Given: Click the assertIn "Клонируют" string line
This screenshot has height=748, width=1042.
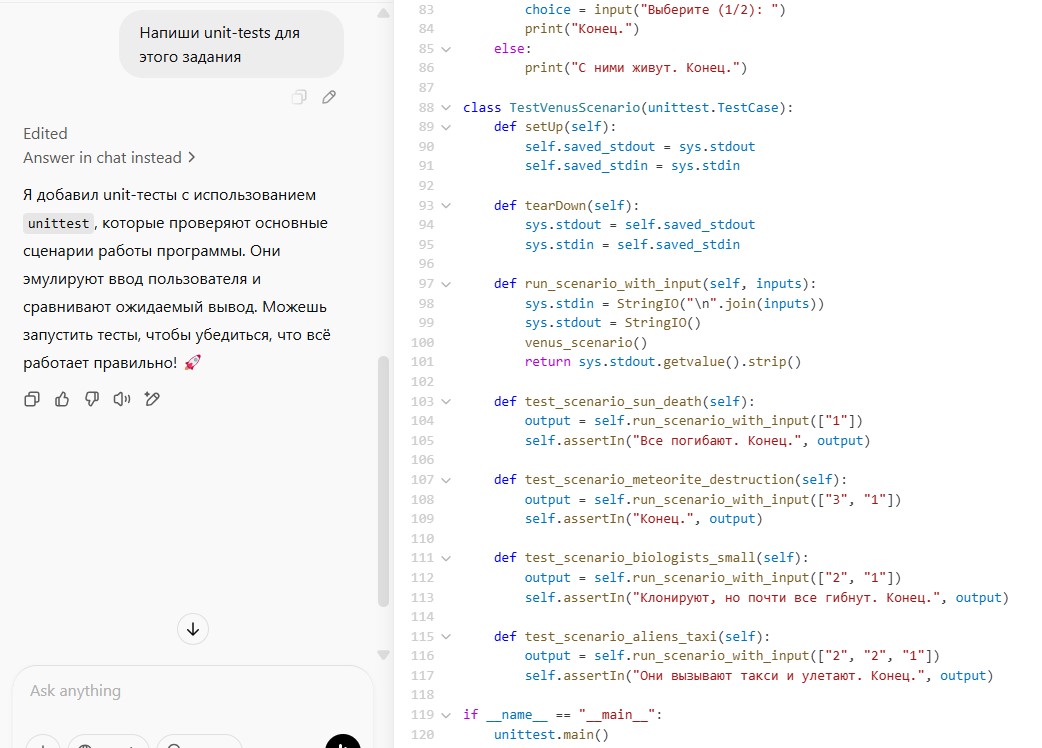Looking at the screenshot, I should 766,598.
